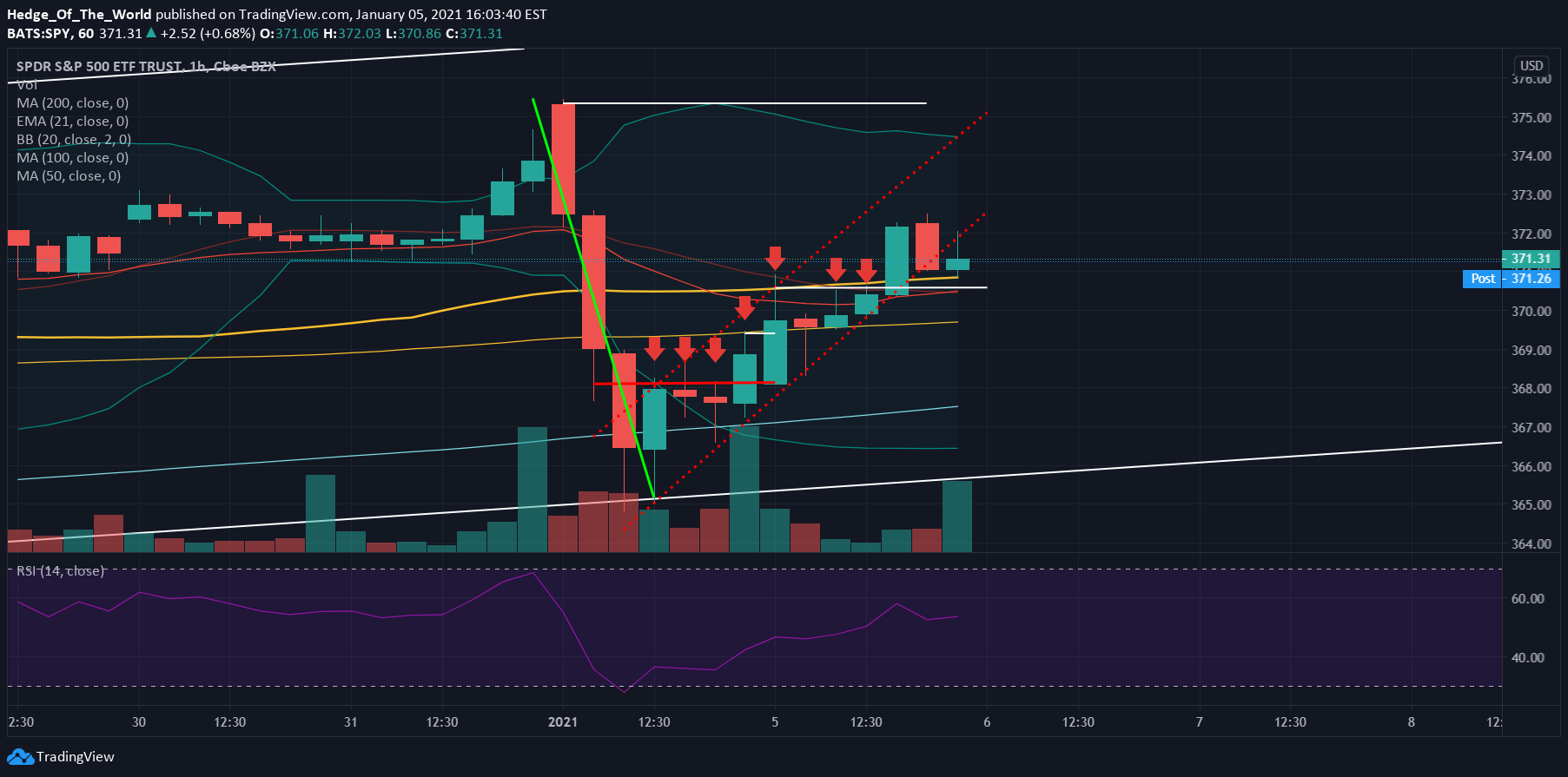Click the 60.00 RSI axis label
The width and height of the screenshot is (1568, 777).
(1528, 599)
